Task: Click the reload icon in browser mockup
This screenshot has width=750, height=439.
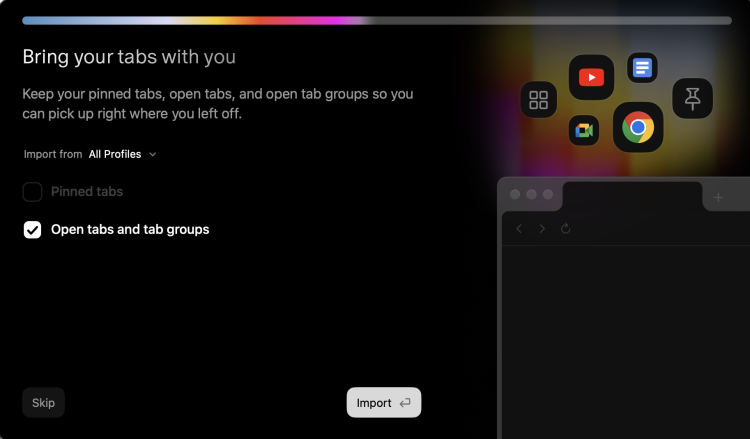Action: coord(566,229)
